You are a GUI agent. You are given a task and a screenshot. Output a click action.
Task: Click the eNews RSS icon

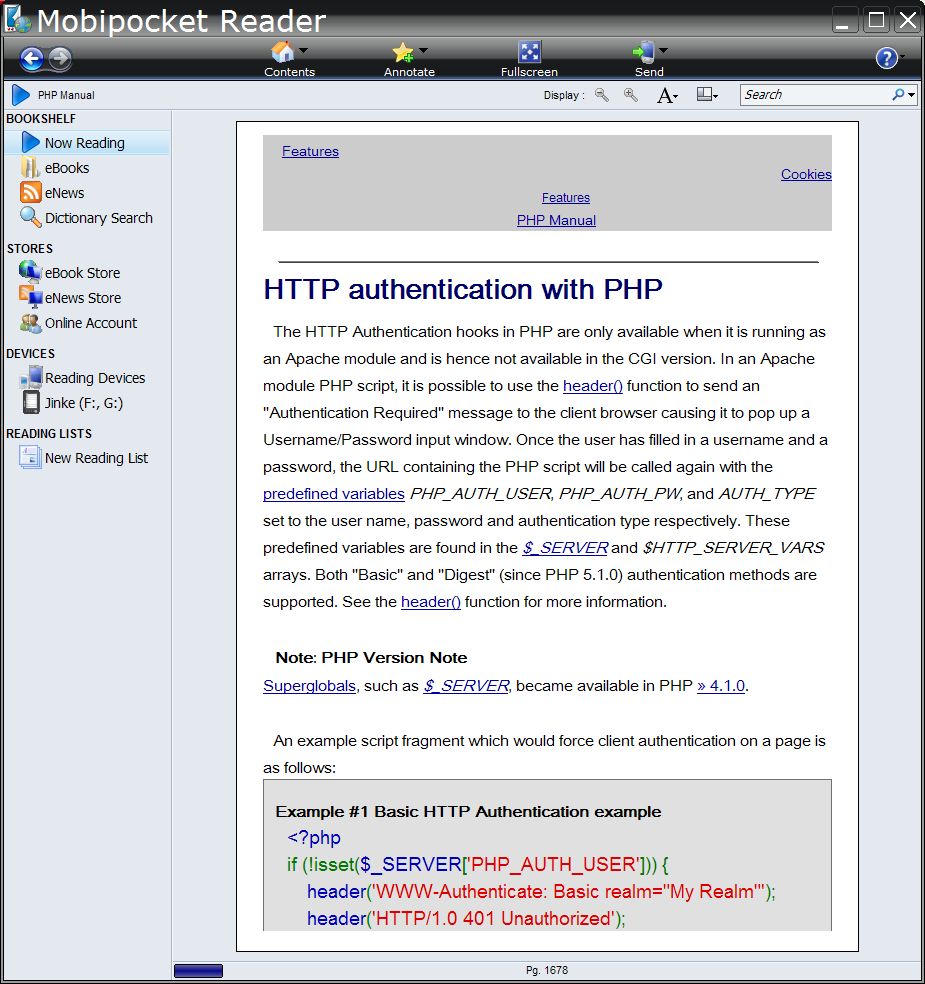[30, 192]
